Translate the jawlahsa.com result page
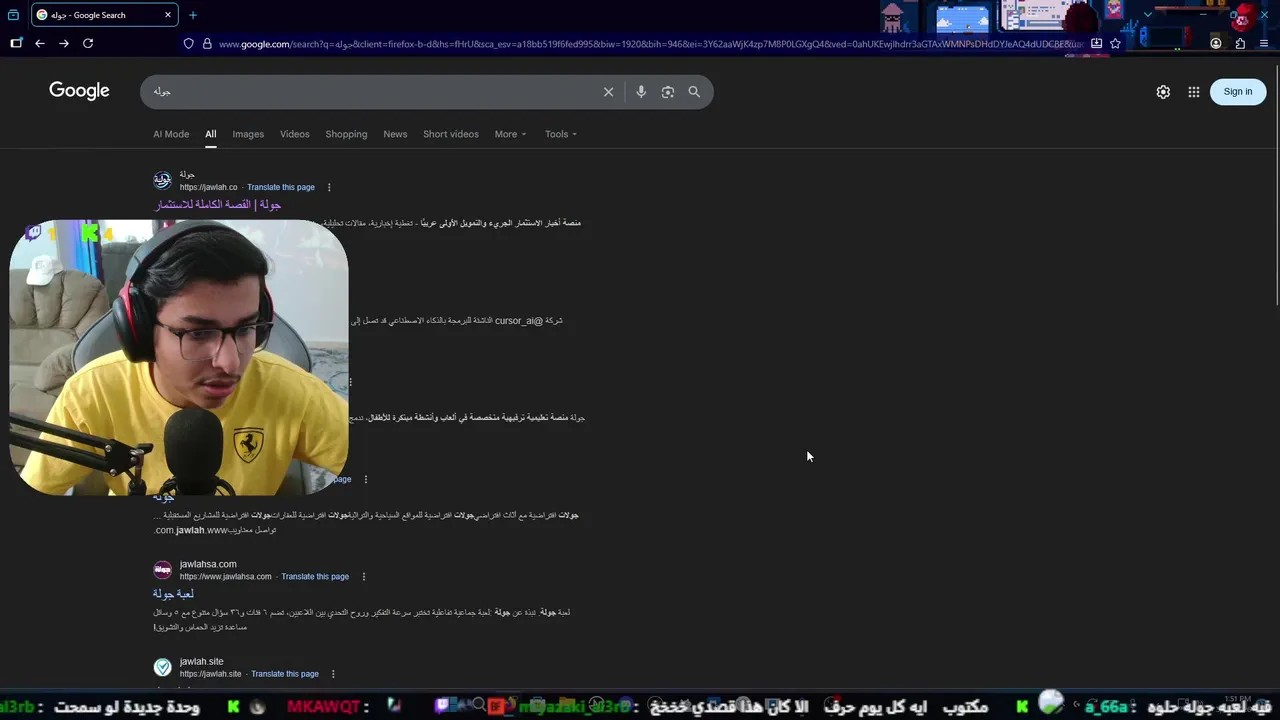 pos(315,577)
